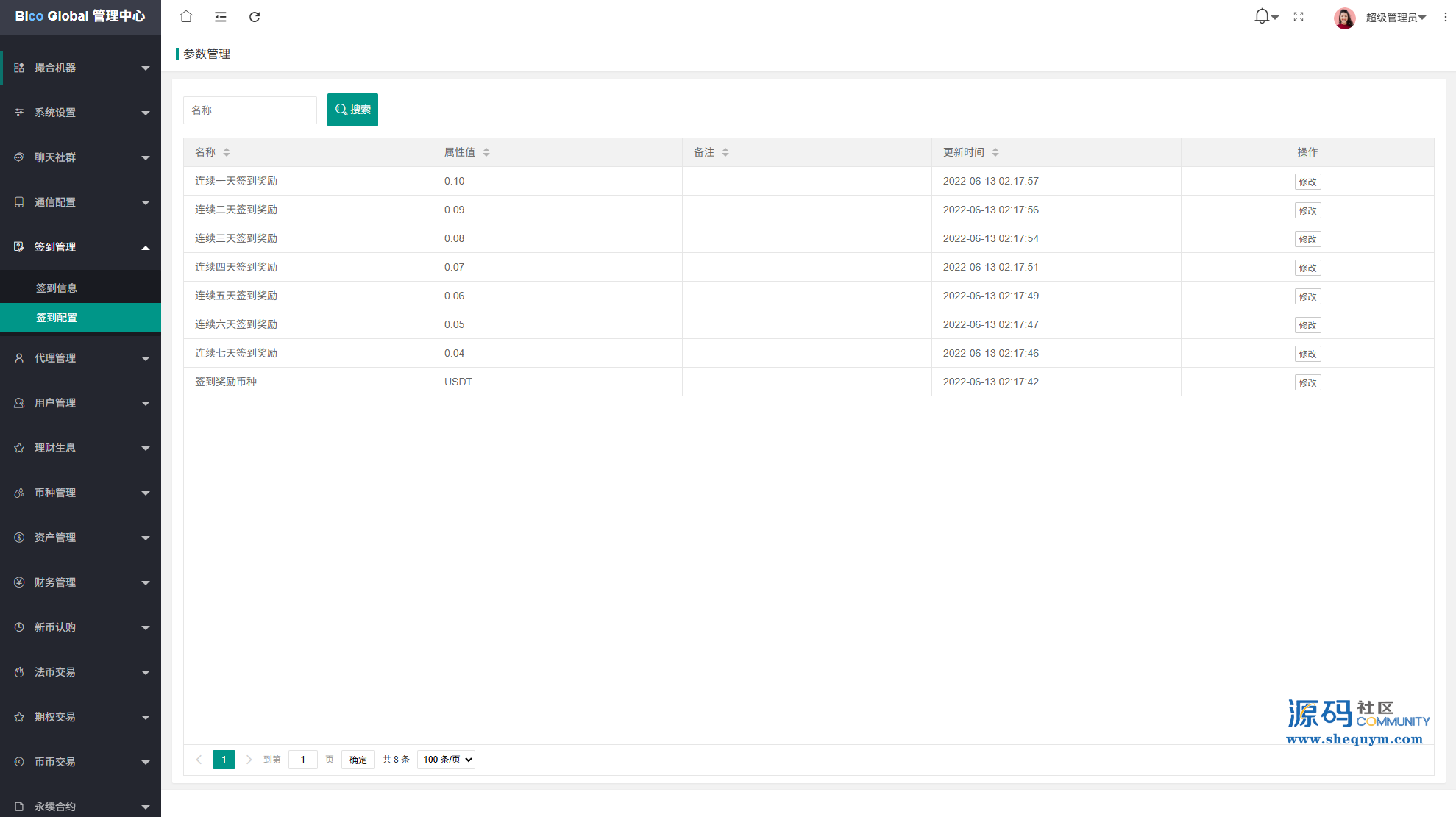The height and width of the screenshot is (817, 1456).
Task: Toggle the sidebar collapse icon
Action: (x=220, y=17)
